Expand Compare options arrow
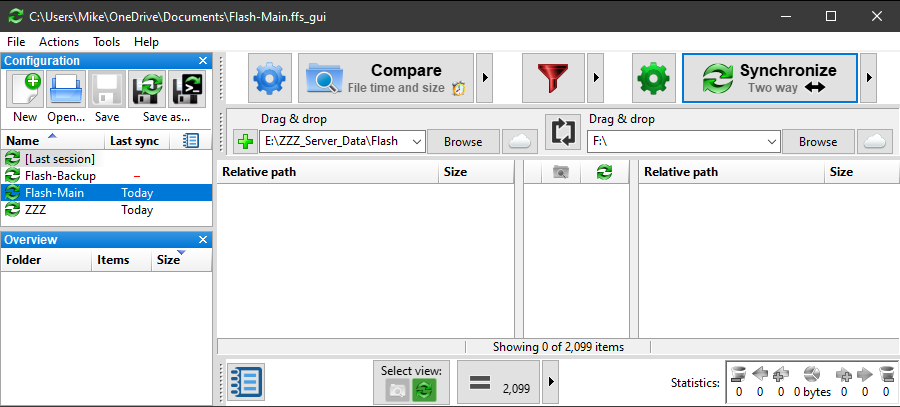The height and width of the screenshot is (407, 900). (x=484, y=78)
